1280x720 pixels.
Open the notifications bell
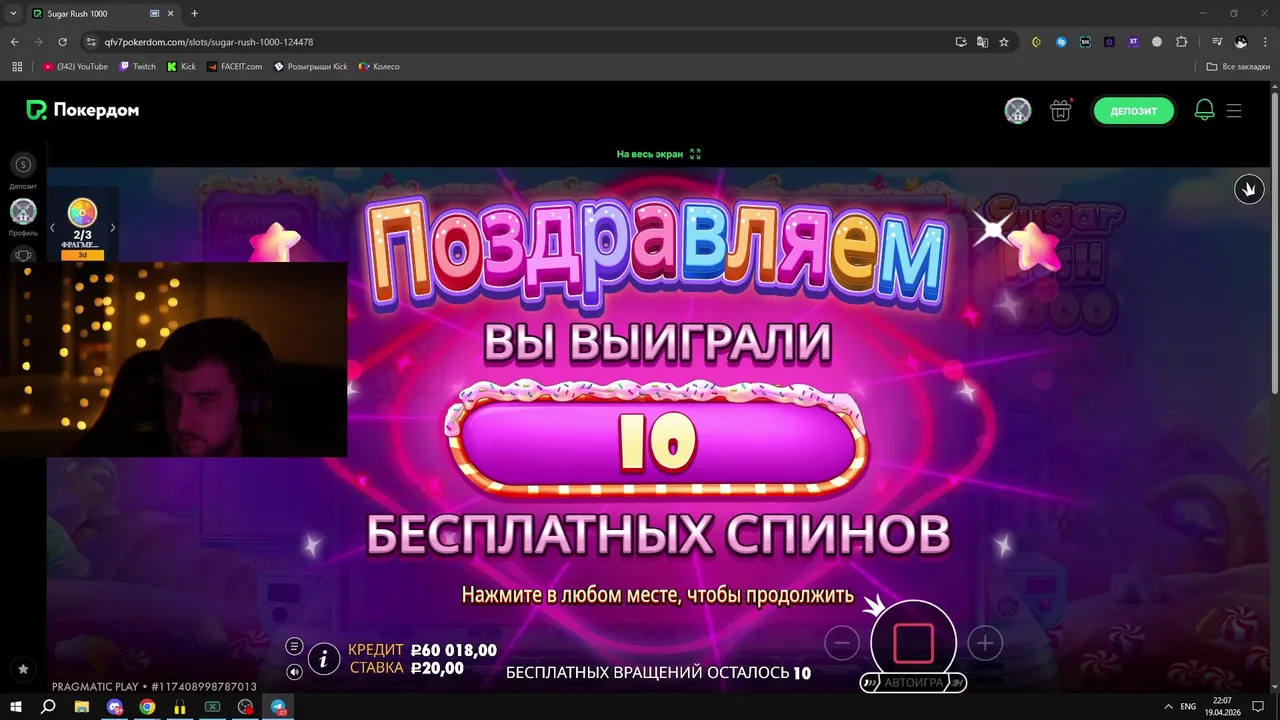1205,111
